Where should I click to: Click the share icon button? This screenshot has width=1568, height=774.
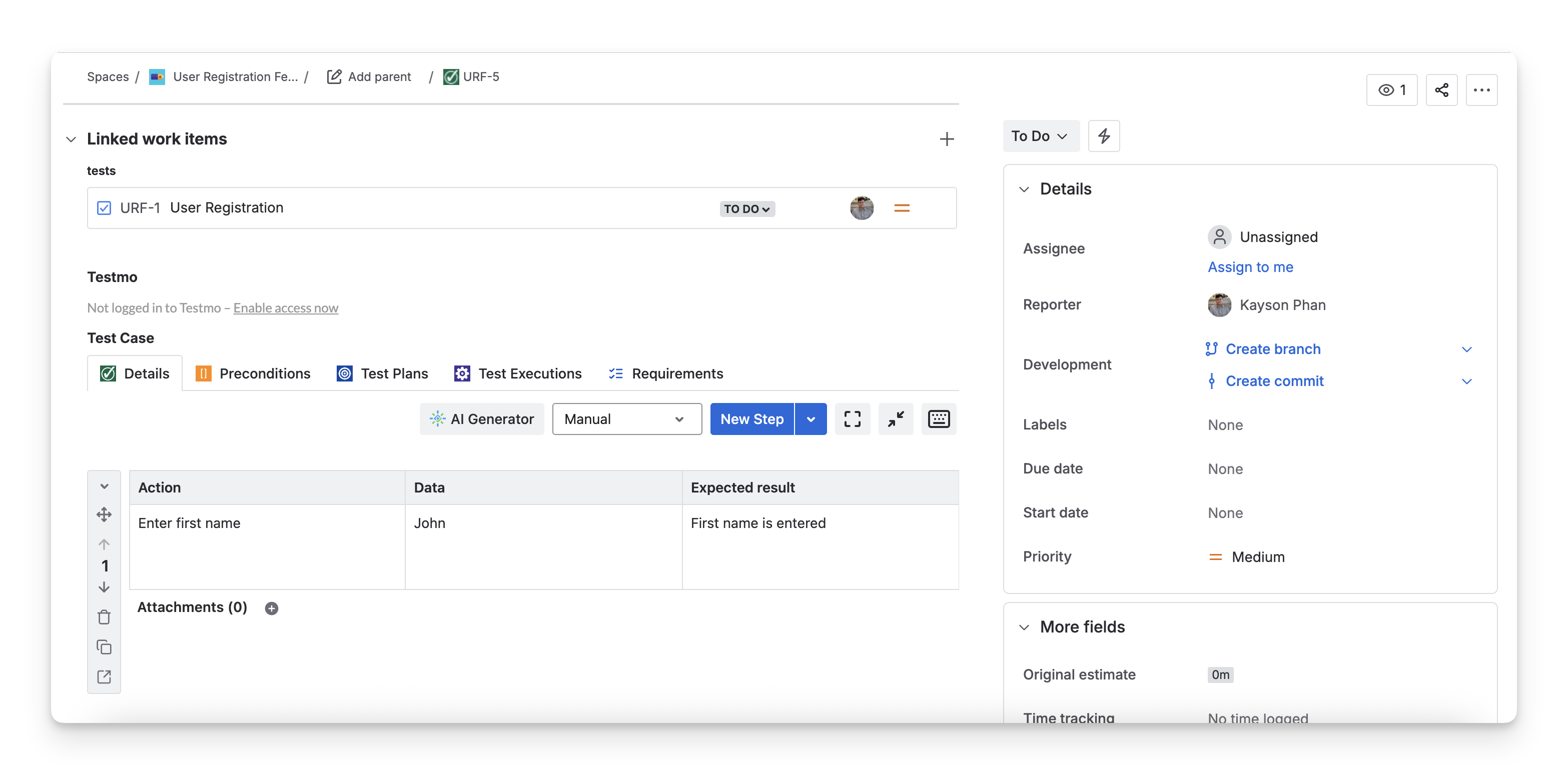coord(1441,90)
